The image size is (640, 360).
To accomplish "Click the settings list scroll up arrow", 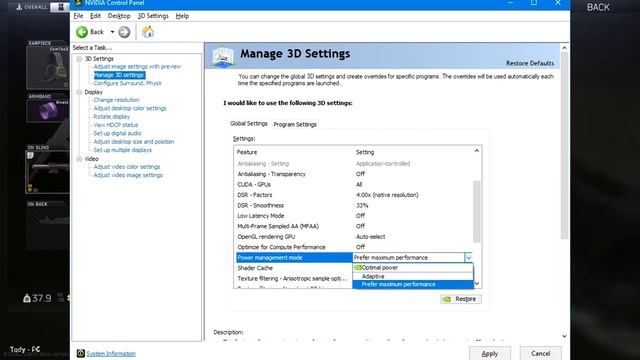I will pos(477,151).
